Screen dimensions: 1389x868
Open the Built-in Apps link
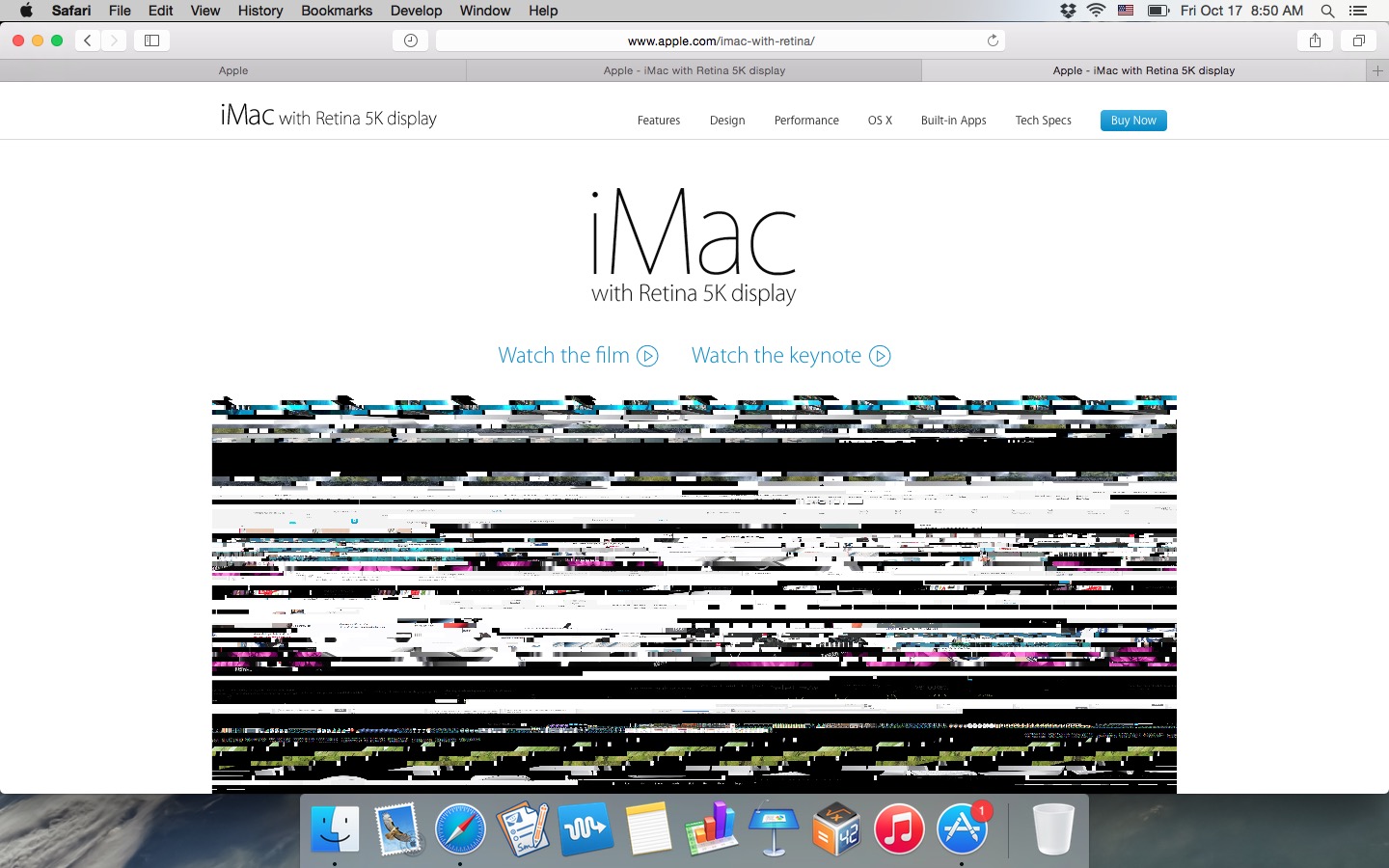pos(953,121)
